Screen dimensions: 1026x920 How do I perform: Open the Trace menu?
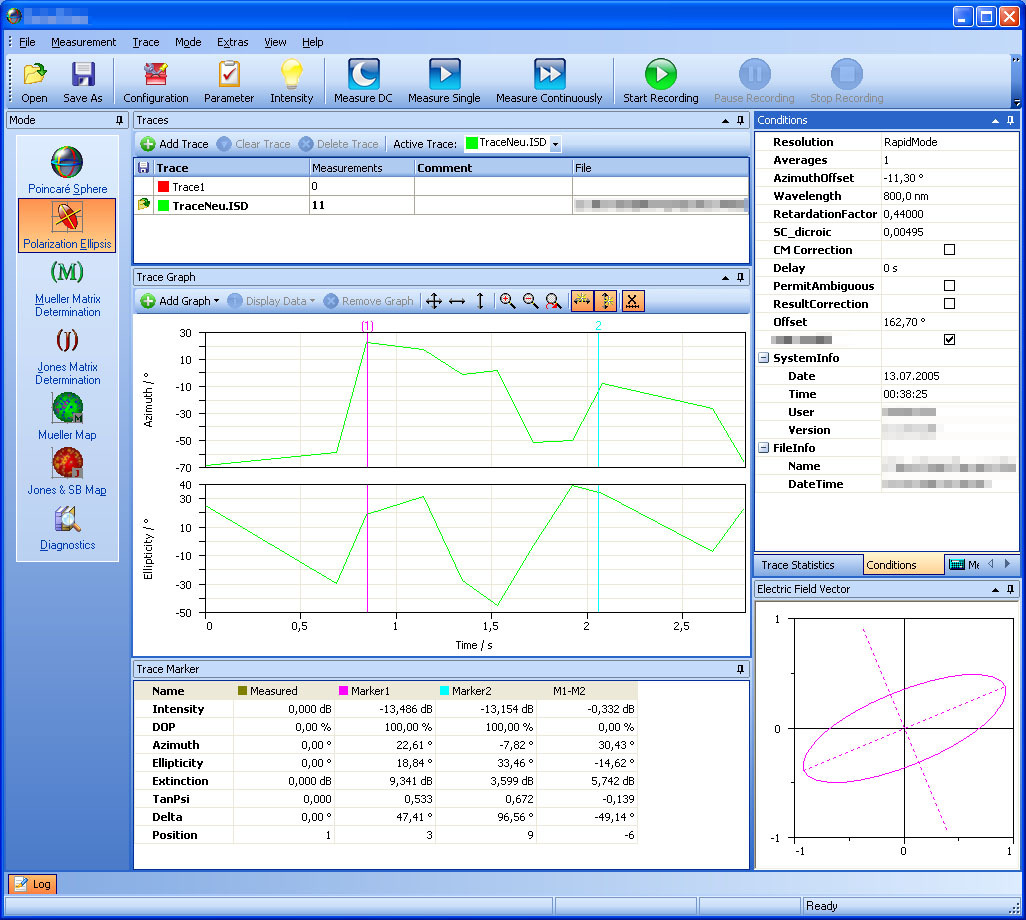coord(145,42)
